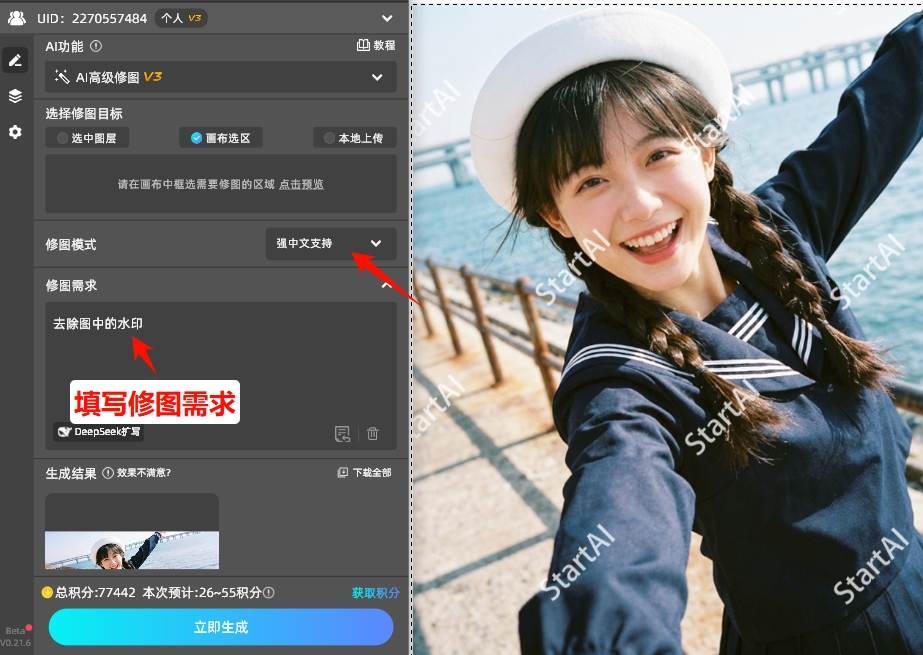Switch to the 个人 V3 account tab
Viewport: 923px width, 655px height.
pos(184,17)
